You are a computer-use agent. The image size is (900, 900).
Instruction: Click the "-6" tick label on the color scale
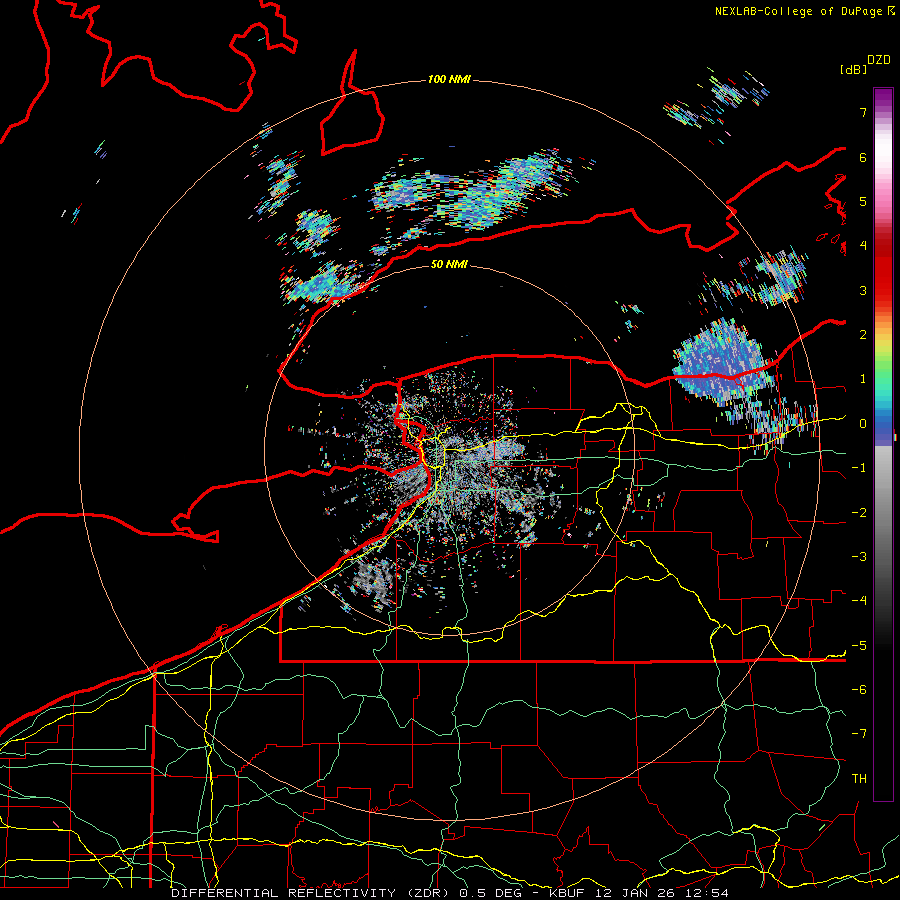pos(859,690)
